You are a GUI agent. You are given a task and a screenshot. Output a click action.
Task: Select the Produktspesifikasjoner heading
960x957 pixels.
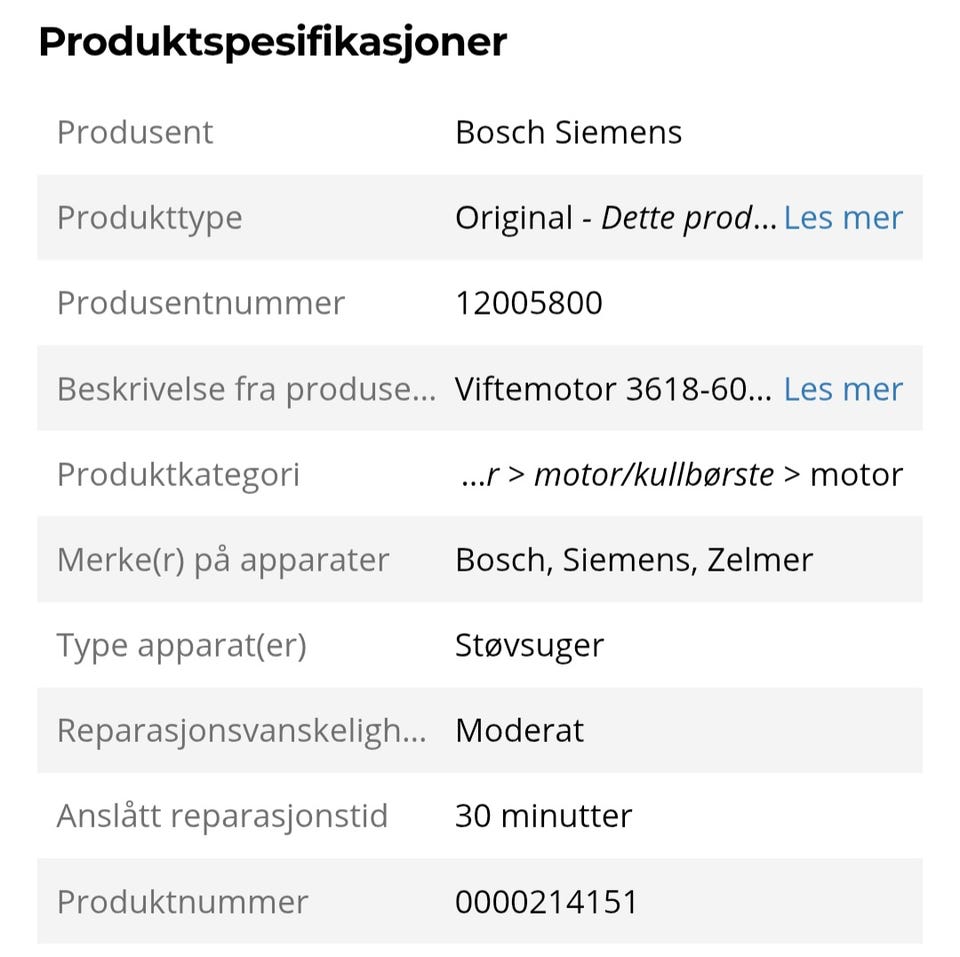(272, 43)
